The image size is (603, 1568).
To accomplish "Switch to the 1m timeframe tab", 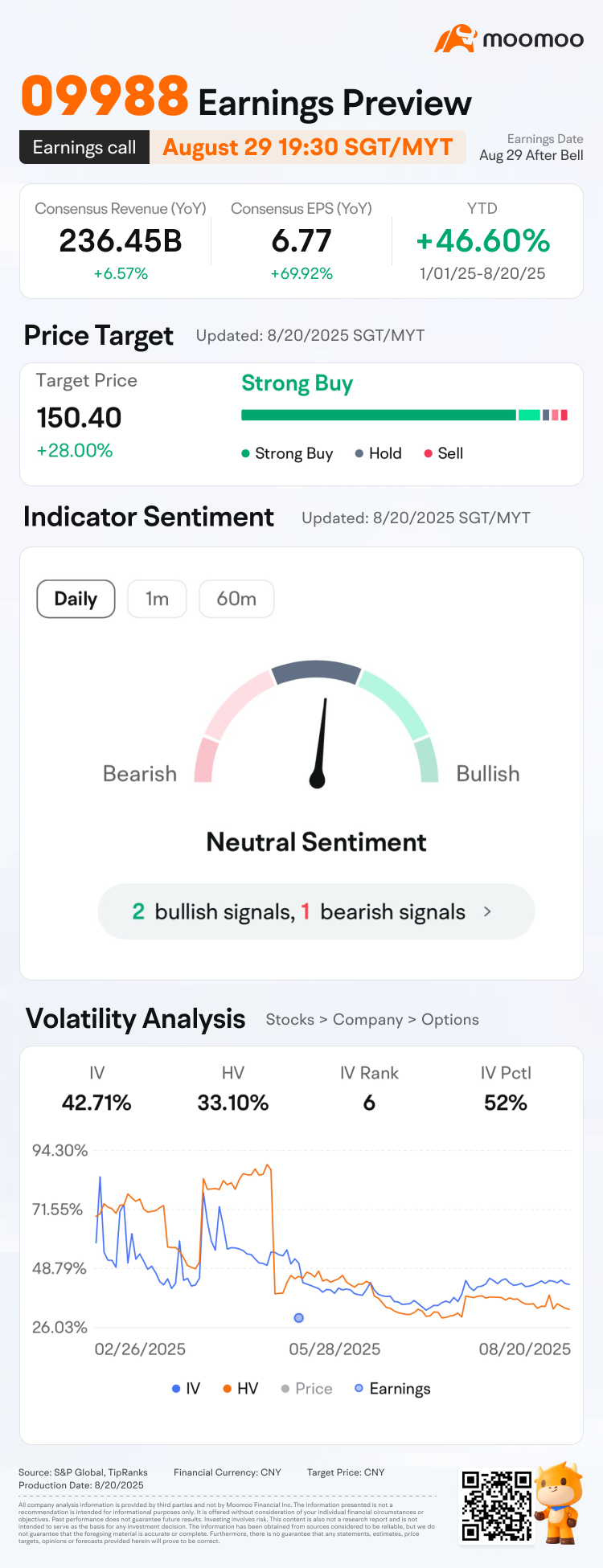I will tap(157, 599).
